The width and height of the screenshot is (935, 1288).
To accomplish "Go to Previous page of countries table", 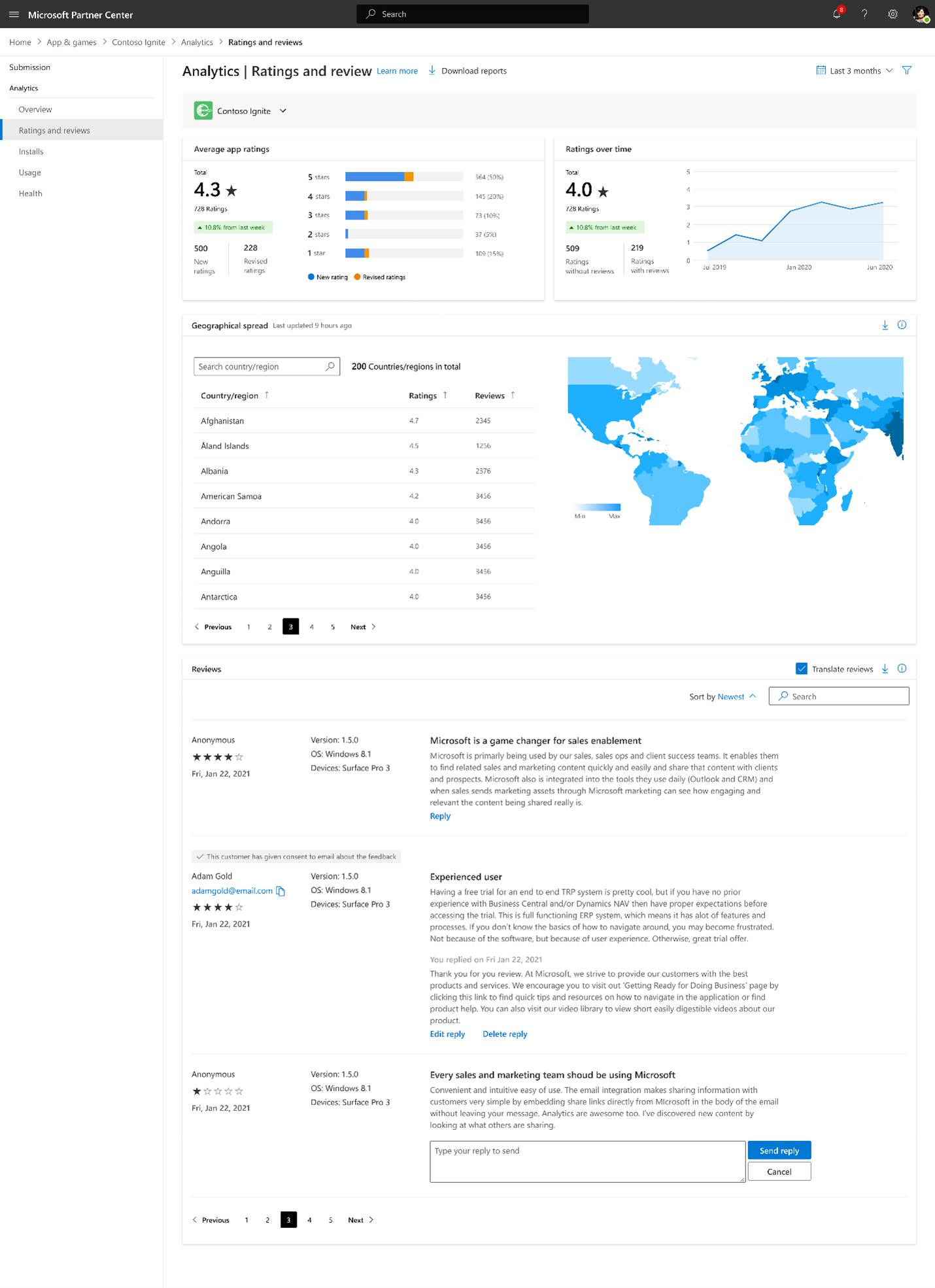I will pyautogui.click(x=213, y=627).
